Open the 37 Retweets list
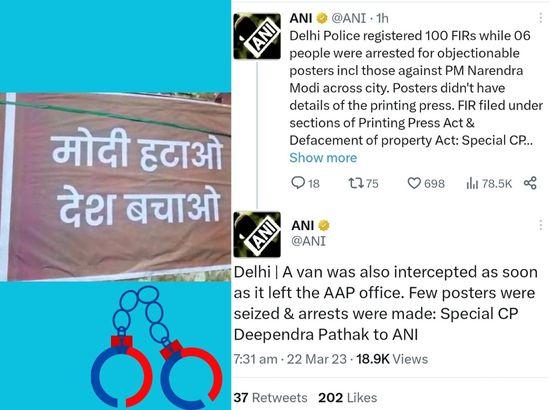The image size is (550, 410). (270, 398)
